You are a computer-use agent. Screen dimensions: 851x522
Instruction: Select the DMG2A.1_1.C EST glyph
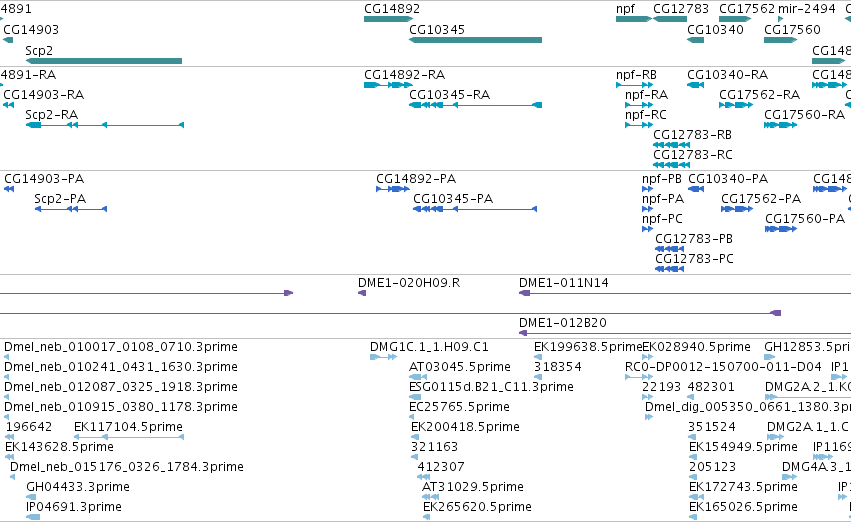pos(776,437)
